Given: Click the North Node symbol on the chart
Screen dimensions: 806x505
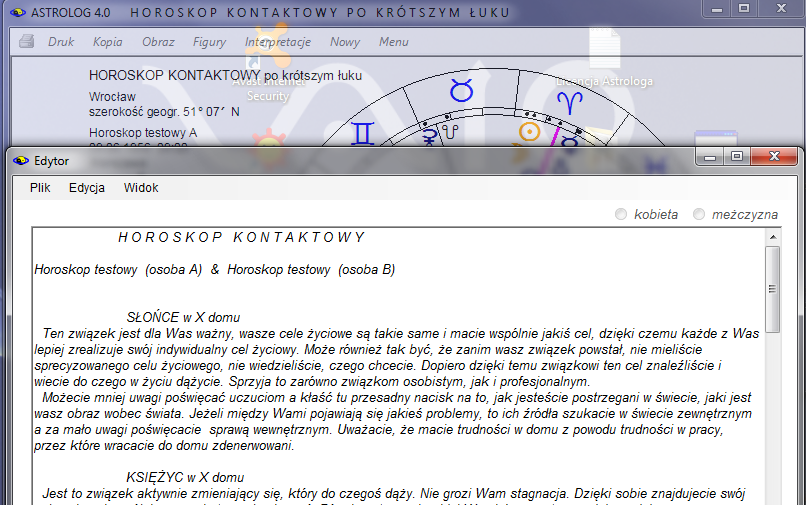Looking at the screenshot, I should coord(451,132).
